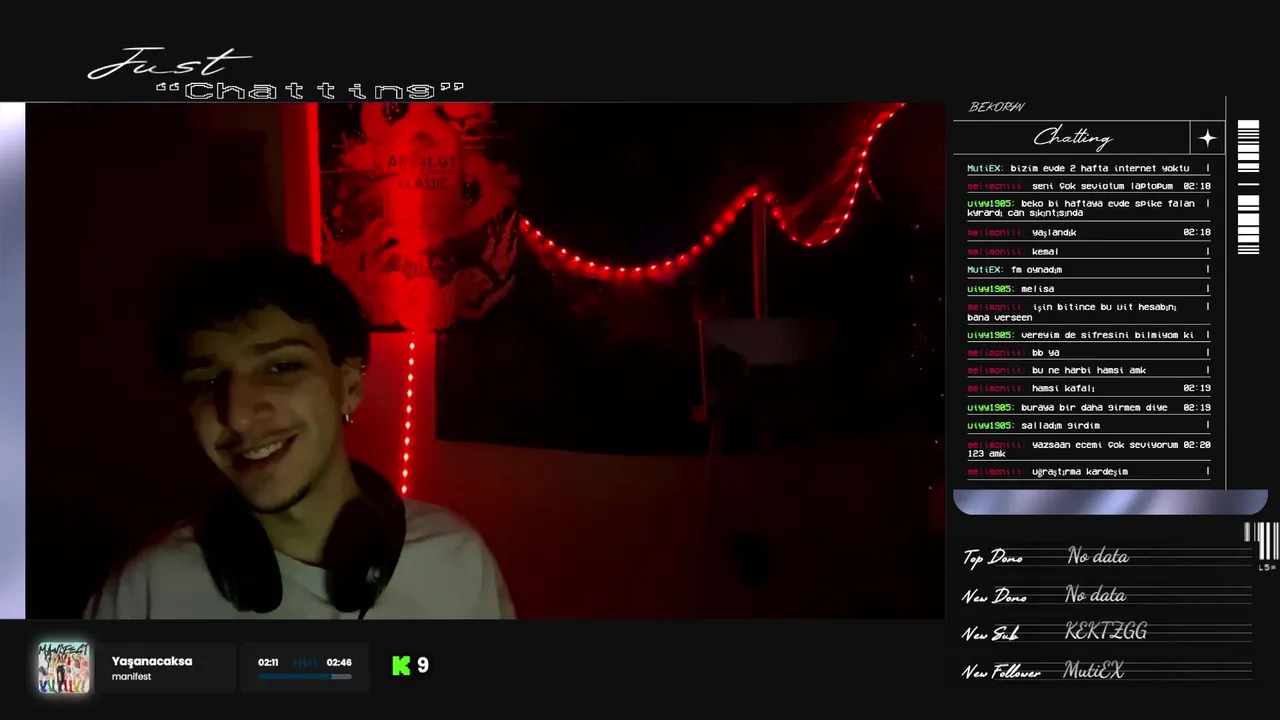Viewport: 1280px width, 720px height.
Task: Select message 'vereyim de sifresini bilmiyom ki'
Action: pos(1107,335)
